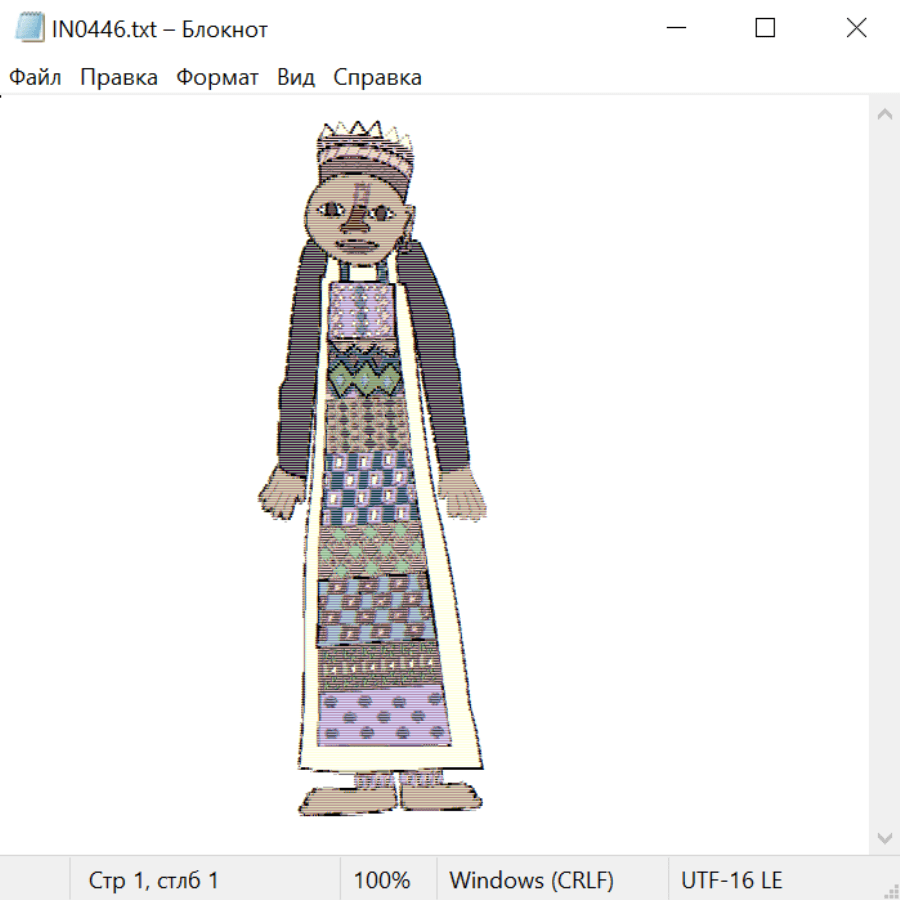The image size is (900, 900).
Task: Click the UTF-16 LE encoding field
Action: (x=731, y=881)
